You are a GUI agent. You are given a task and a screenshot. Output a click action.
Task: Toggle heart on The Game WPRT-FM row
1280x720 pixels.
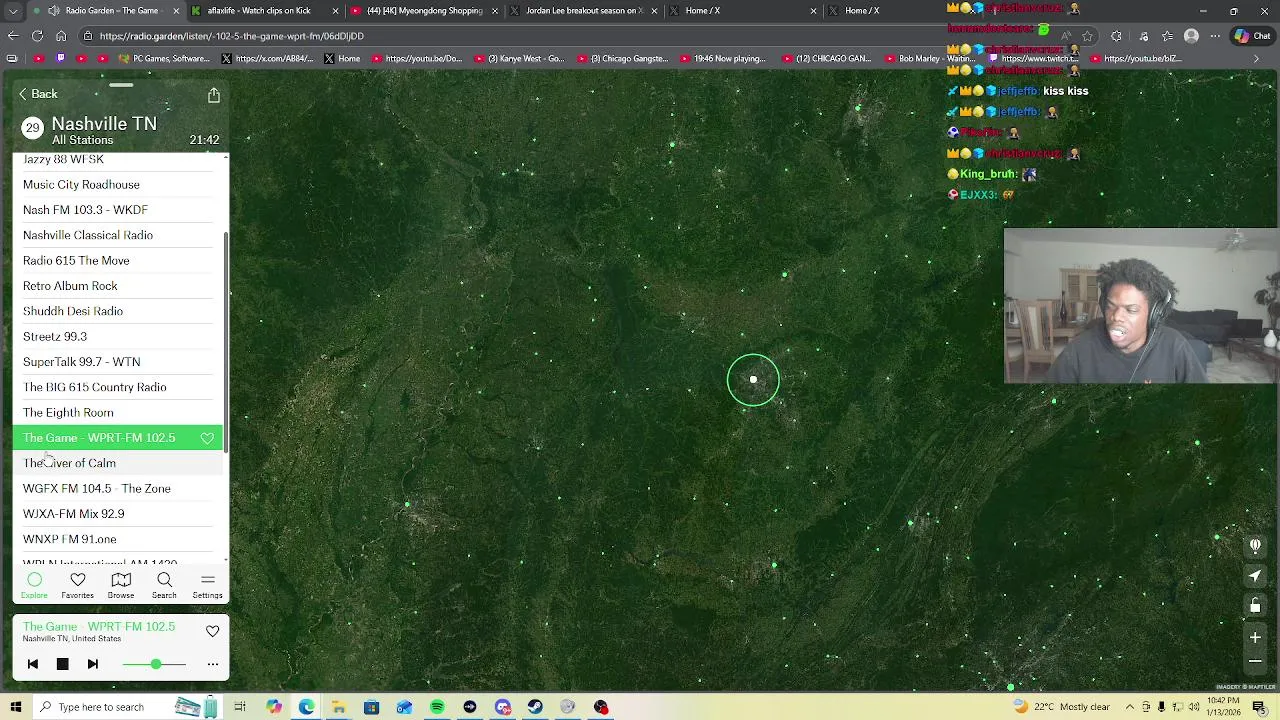click(x=207, y=438)
